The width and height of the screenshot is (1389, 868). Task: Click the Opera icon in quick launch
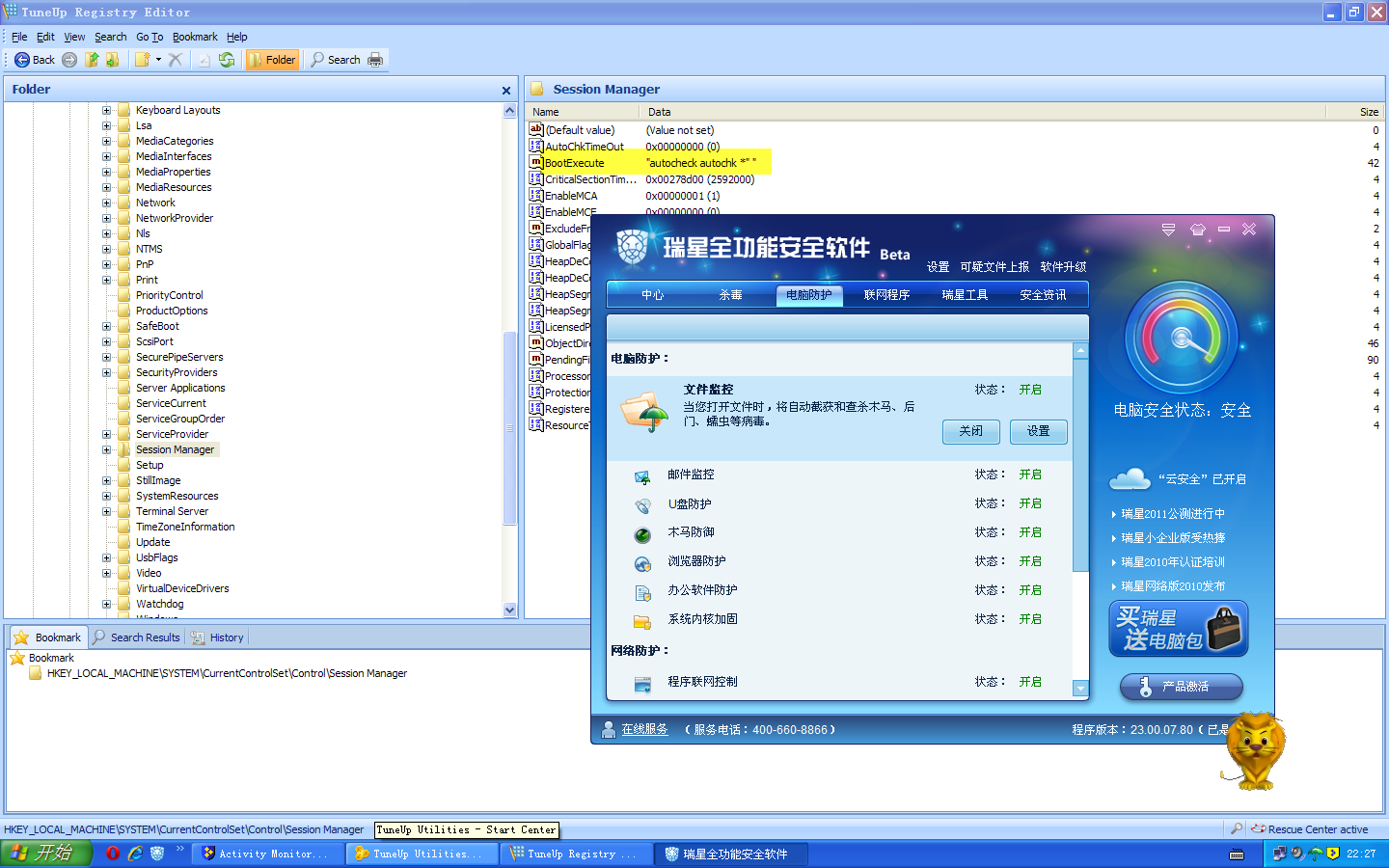coord(113,854)
